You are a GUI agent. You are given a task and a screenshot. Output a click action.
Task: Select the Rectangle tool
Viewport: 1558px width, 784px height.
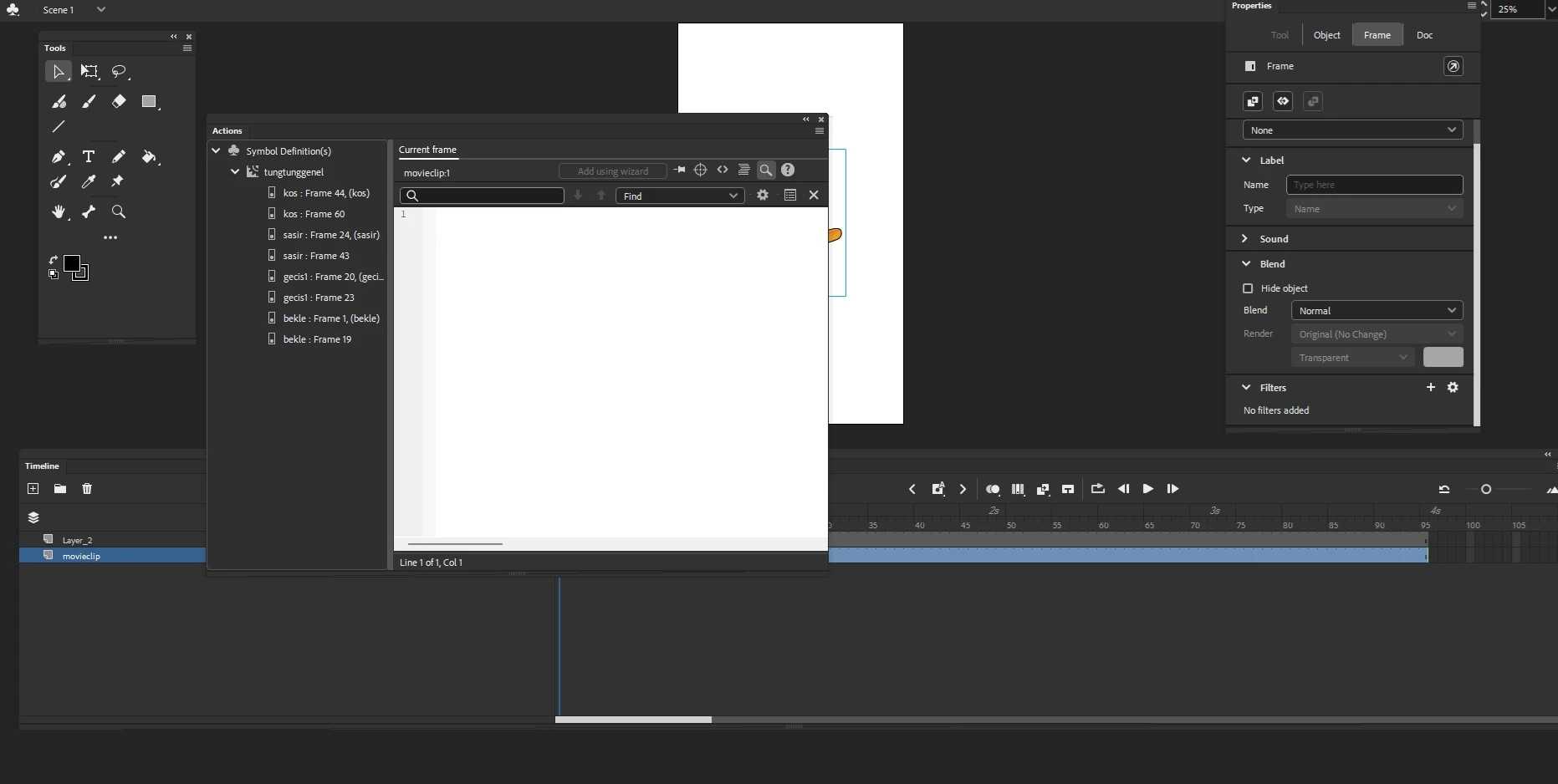tap(149, 102)
